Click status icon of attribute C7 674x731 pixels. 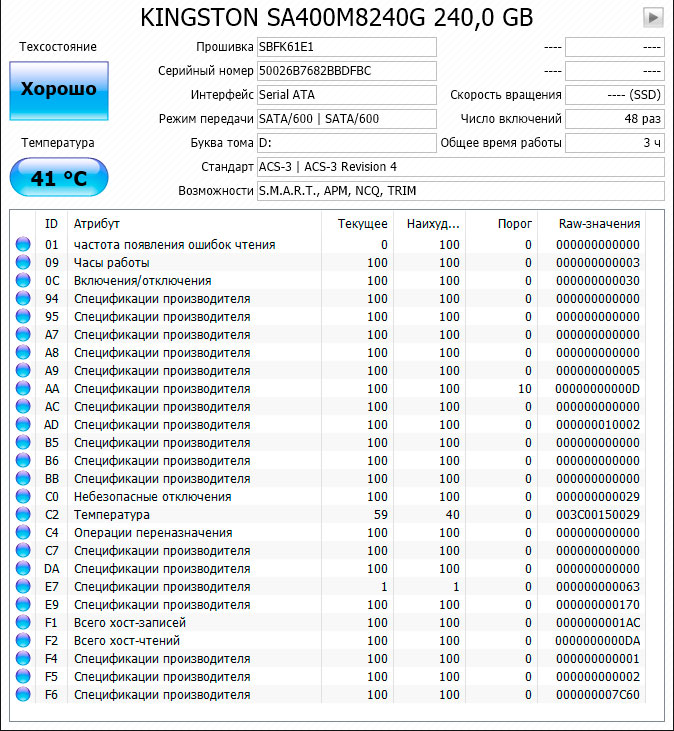tap(23, 550)
